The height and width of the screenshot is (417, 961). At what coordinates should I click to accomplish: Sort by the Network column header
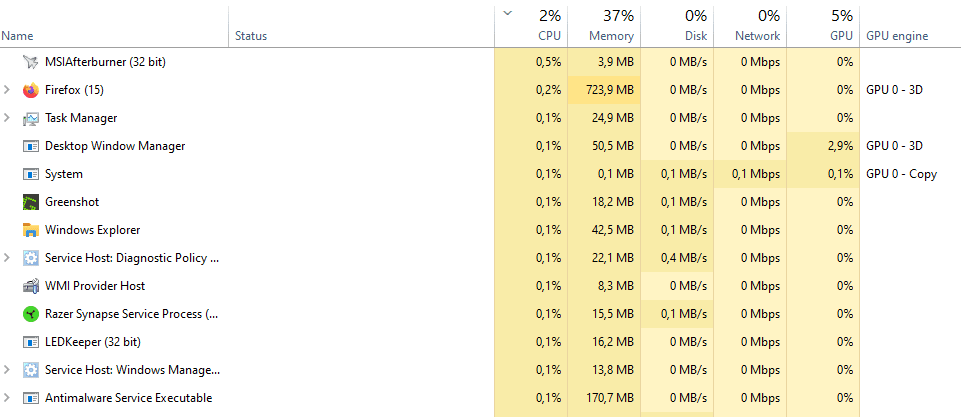(x=757, y=36)
